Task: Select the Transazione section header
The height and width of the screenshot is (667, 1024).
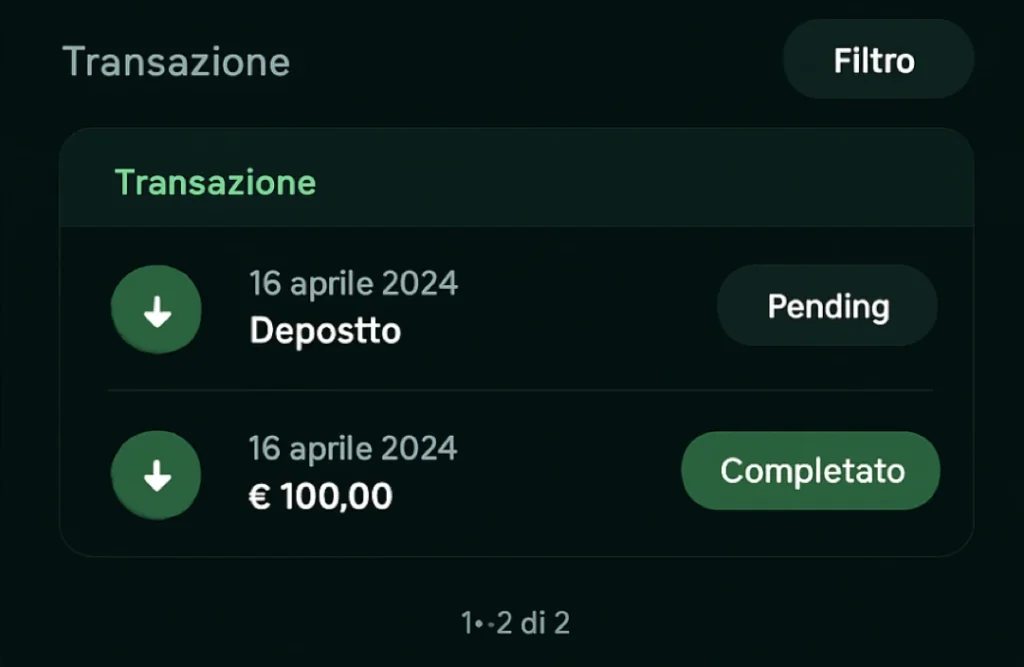Action: (215, 182)
